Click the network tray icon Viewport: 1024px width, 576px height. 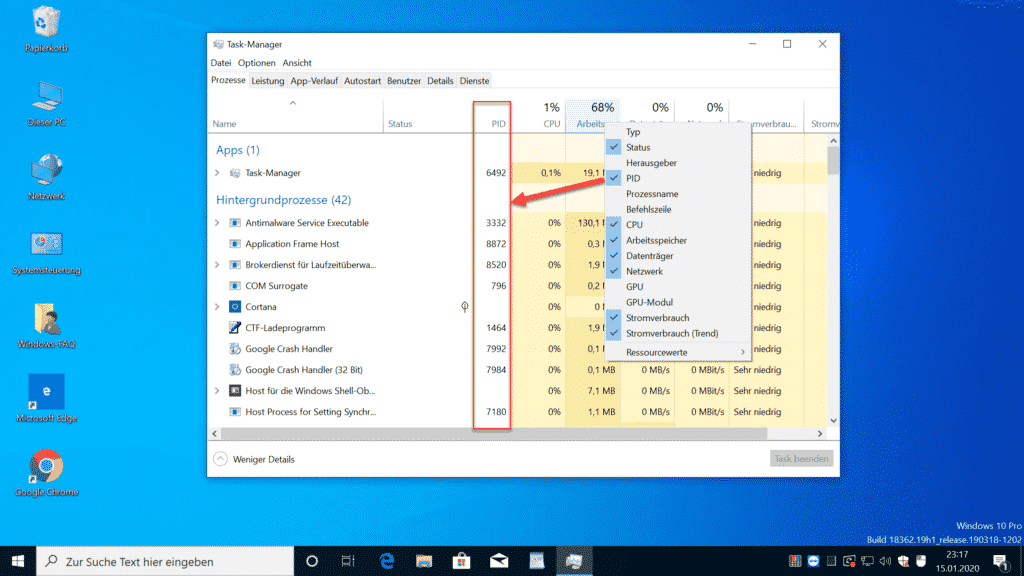[867, 561]
